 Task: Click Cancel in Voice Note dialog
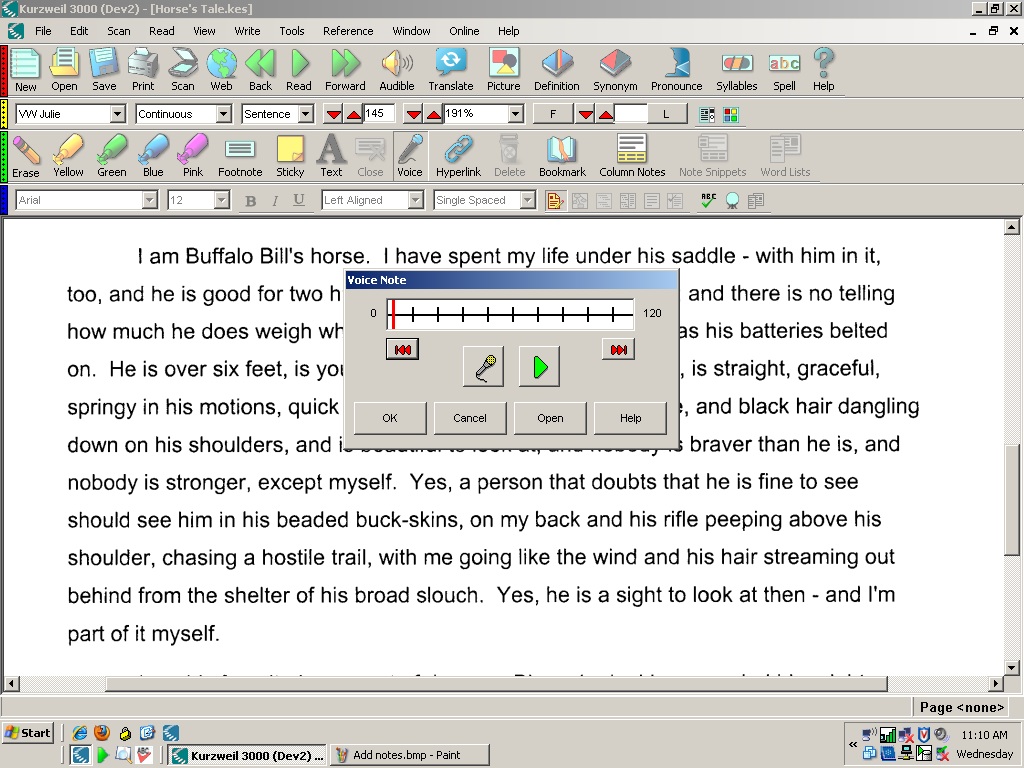tap(470, 418)
